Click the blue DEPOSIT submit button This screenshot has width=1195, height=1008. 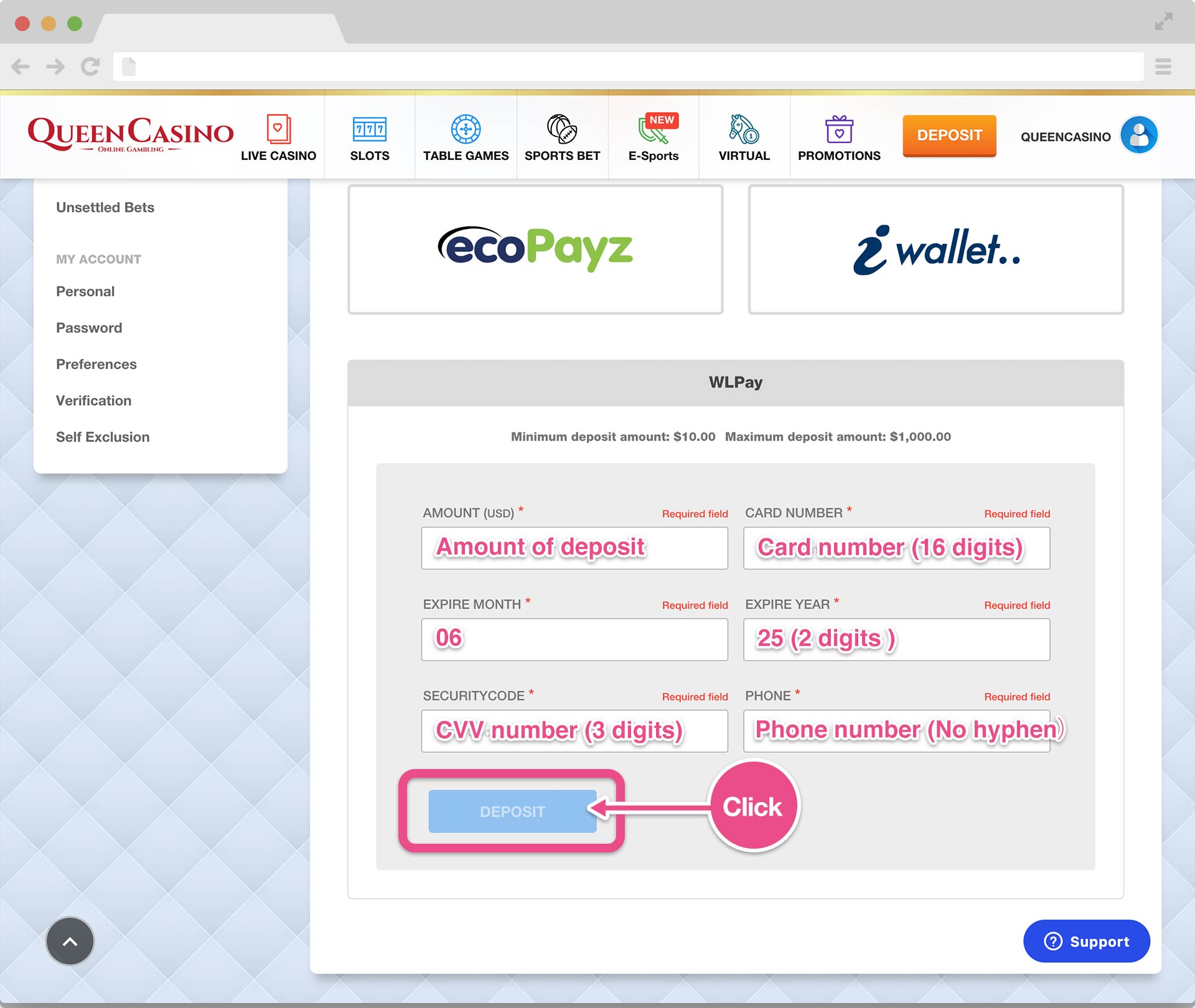pyautogui.click(x=512, y=811)
